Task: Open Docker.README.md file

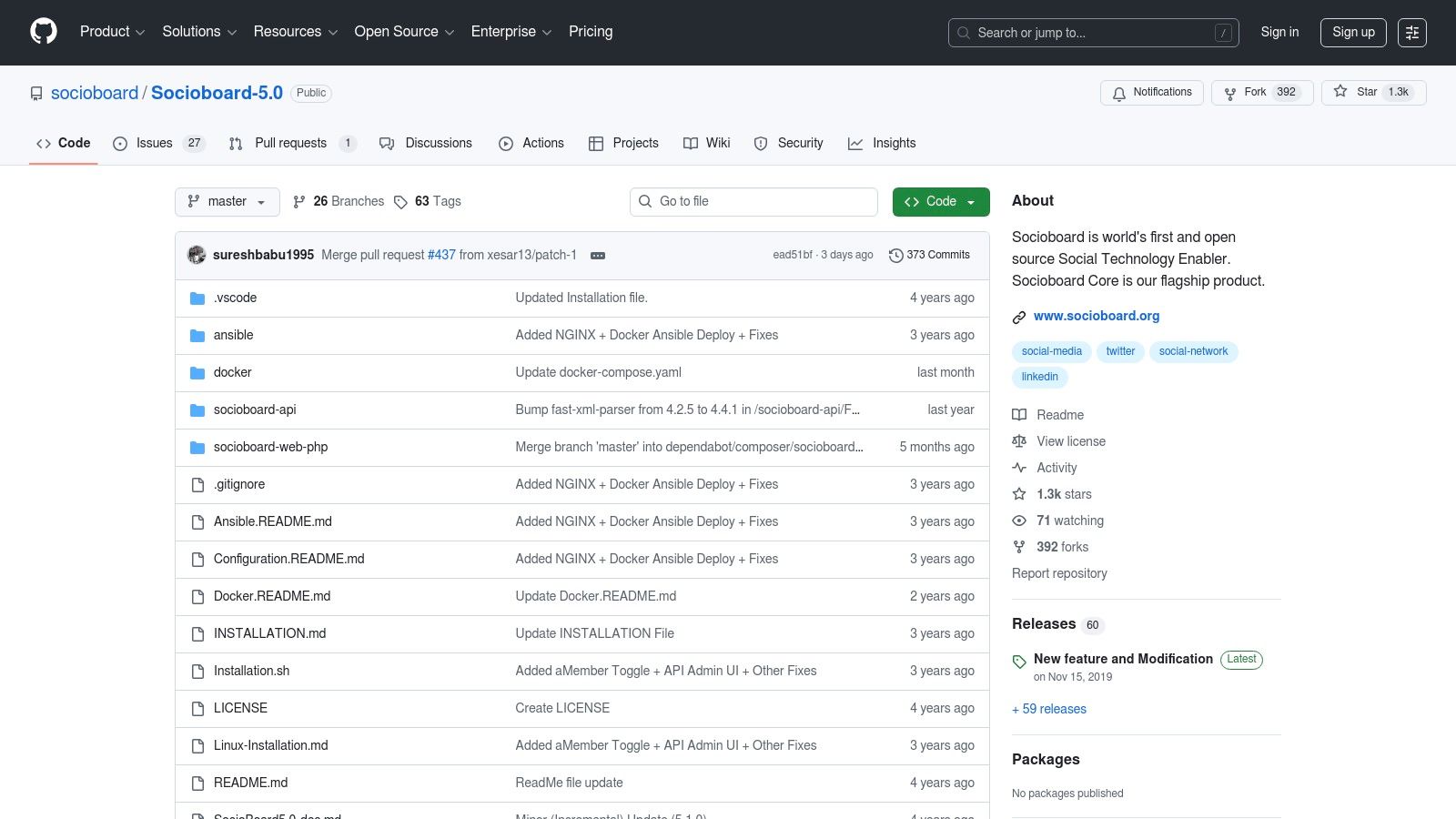Action: (272, 596)
